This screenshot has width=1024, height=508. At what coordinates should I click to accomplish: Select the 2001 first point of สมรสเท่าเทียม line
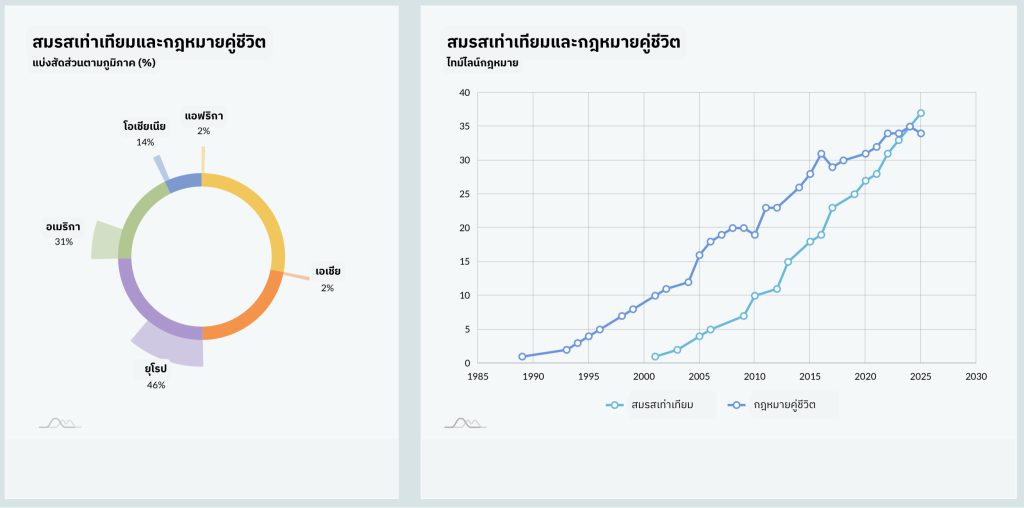coord(655,356)
